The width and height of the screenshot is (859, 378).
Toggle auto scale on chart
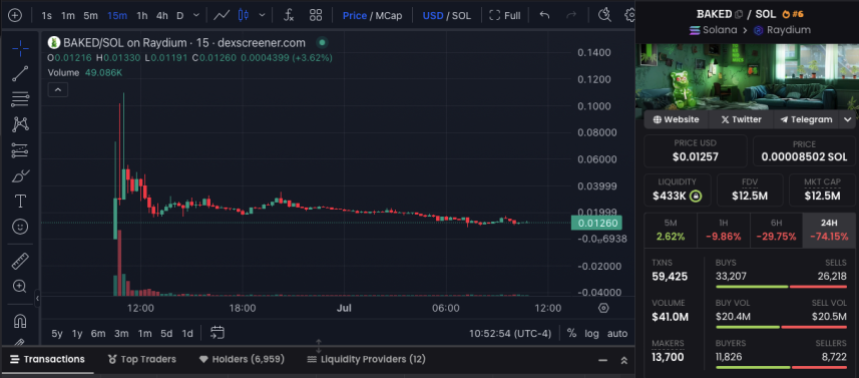(617, 333)
